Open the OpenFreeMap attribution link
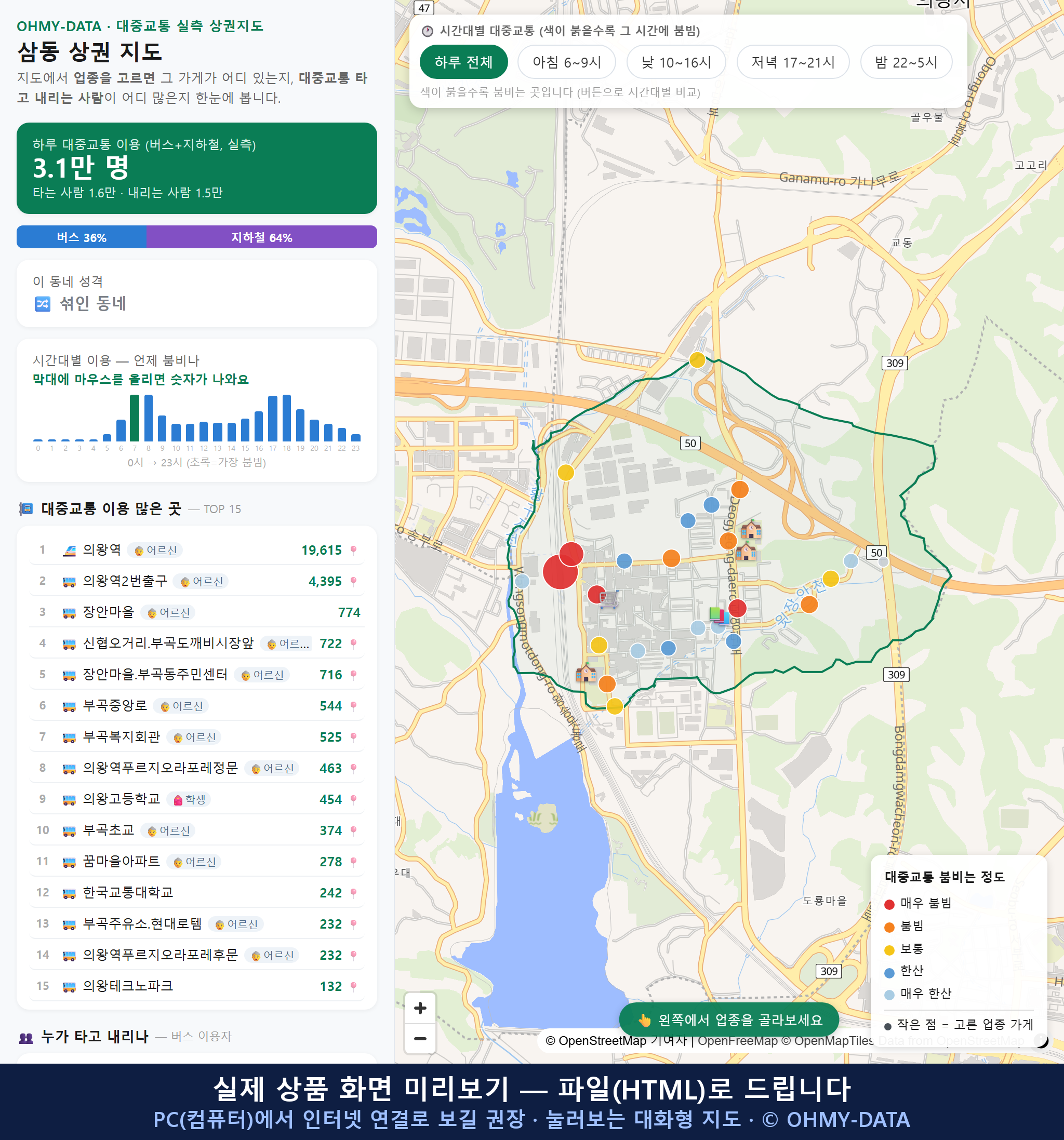Viewport: 1064px width, 1140px height. point(737,1041)
